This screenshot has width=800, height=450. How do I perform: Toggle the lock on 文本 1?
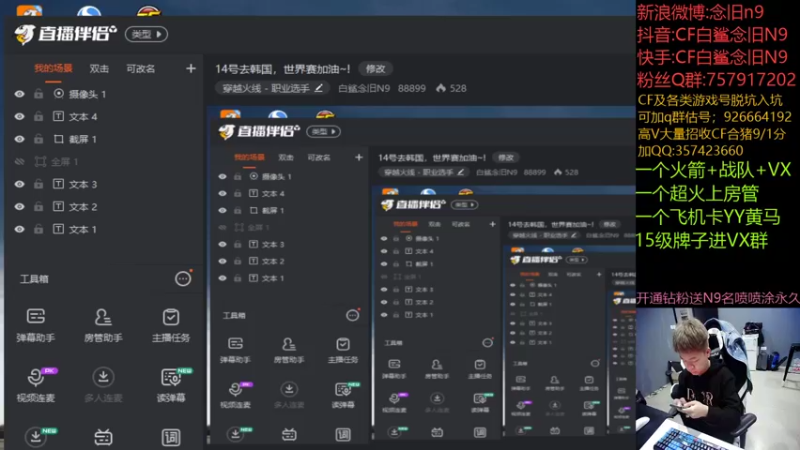point(38,229)
